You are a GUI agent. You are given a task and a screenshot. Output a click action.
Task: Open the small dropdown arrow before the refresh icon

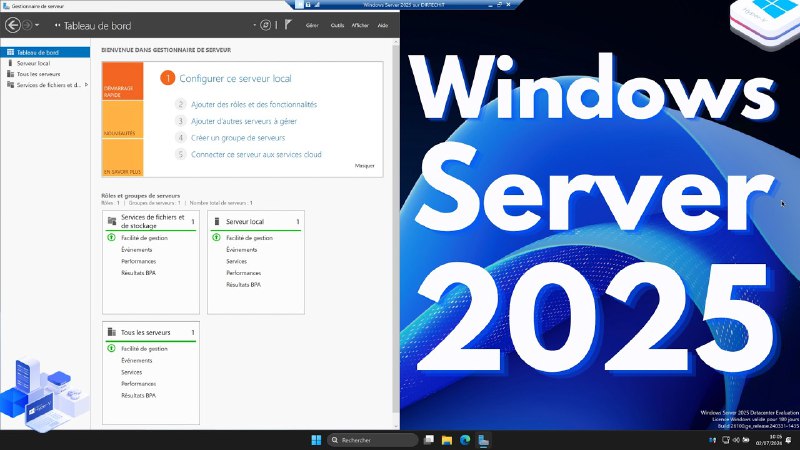click(255, 25)
